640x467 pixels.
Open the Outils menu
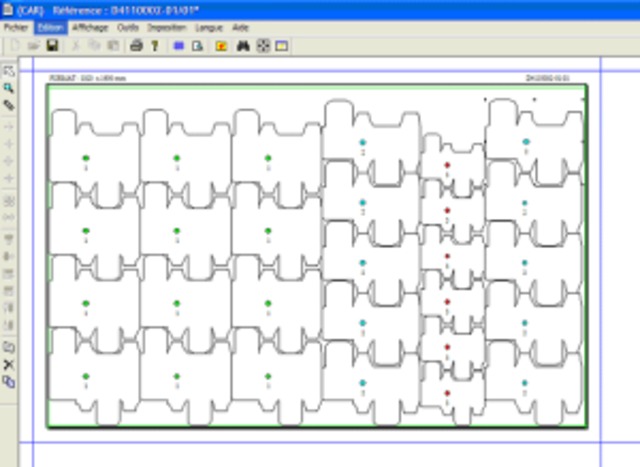point(127,28)
